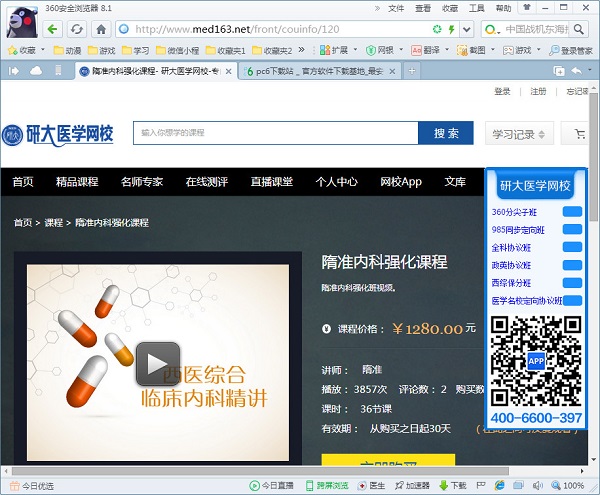Screen dimensions: 600x495
Task: Click the 课程 breadcrumb link
Action: pos(54,223)
